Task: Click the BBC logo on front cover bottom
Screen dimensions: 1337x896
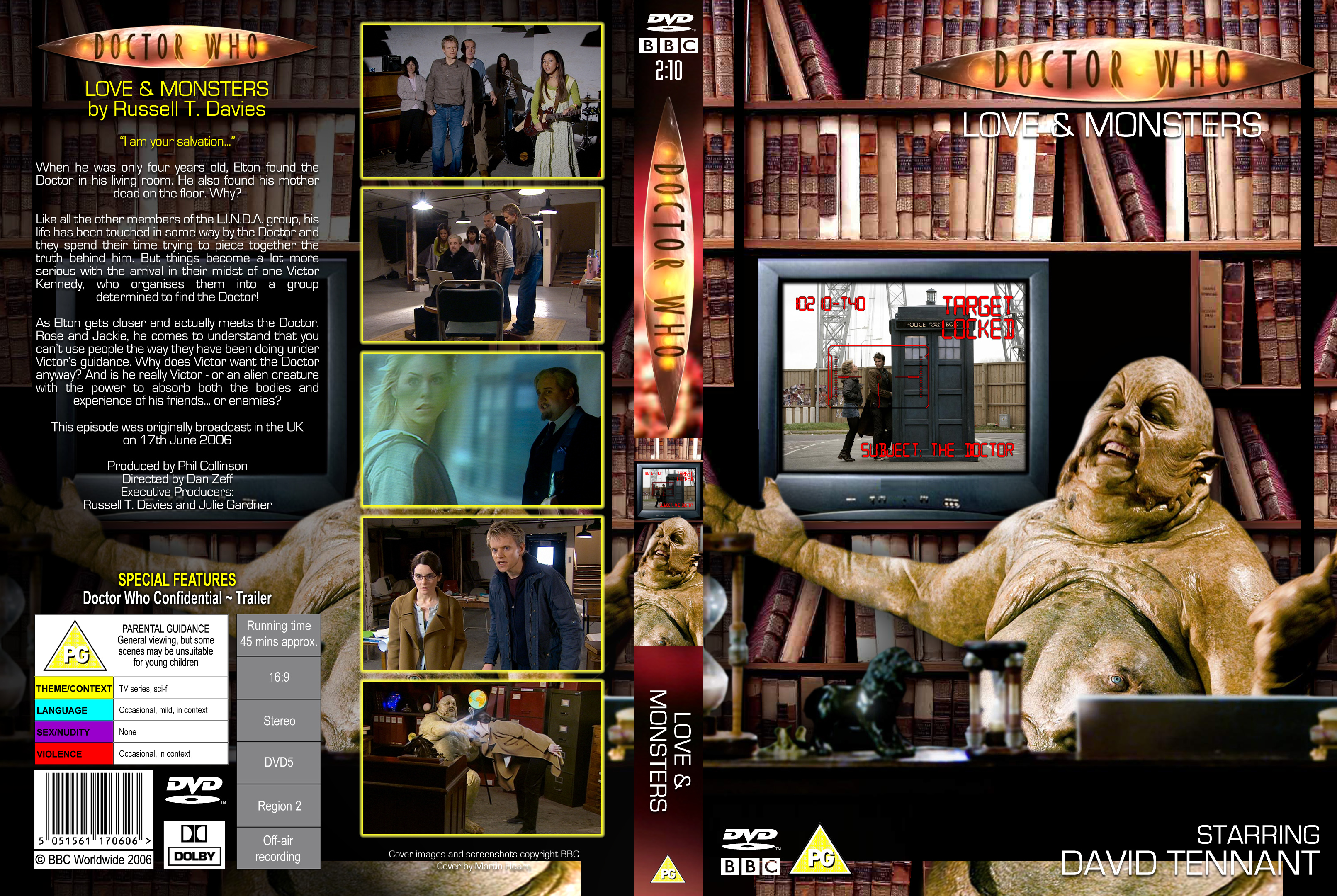Action: (x=750, y=866)
